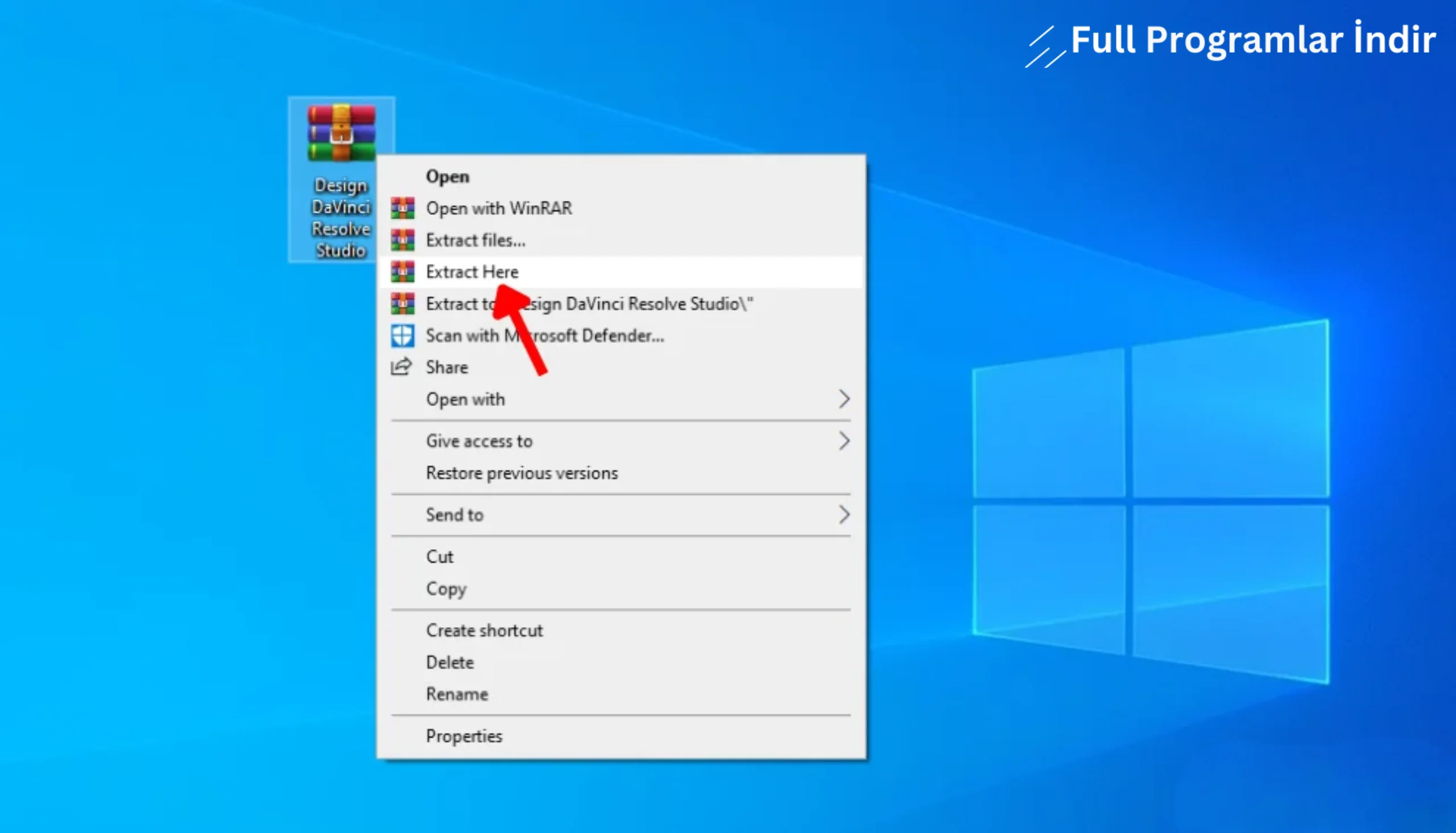The image size is (1456, 833).
Task: Choose Share in the context menu
Action: click(x=621, y=367)
